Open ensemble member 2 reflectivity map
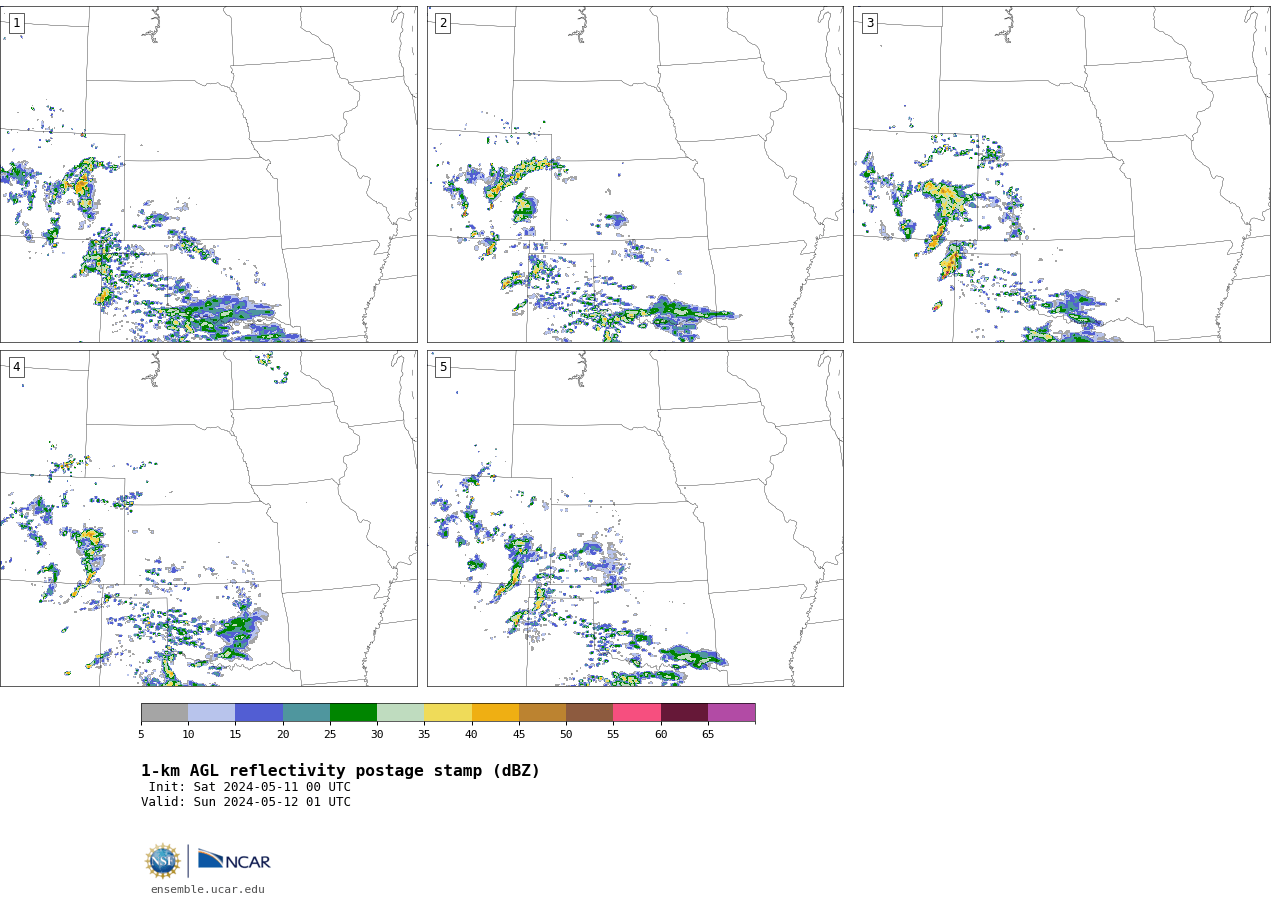 tap(635, 174)
